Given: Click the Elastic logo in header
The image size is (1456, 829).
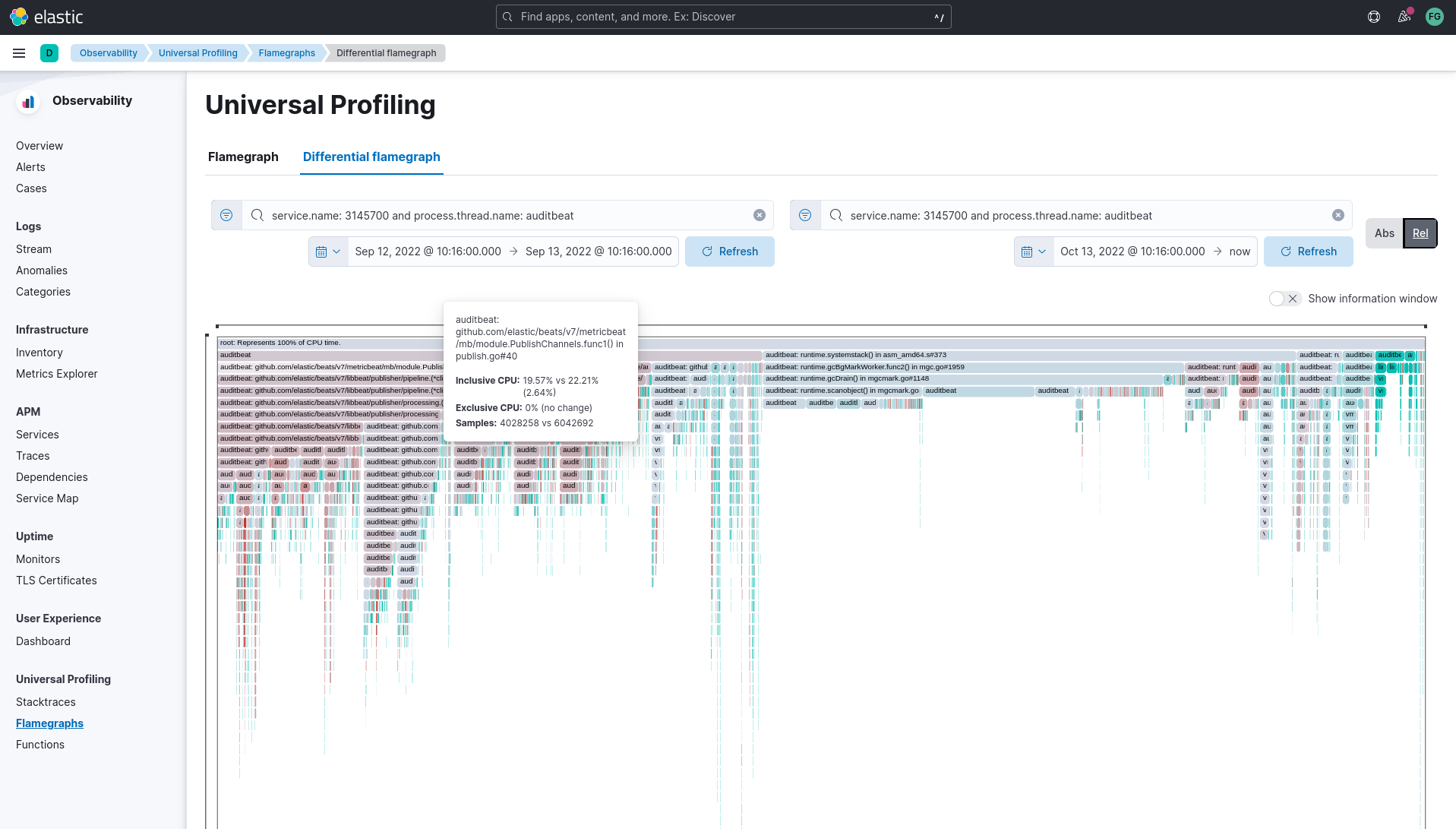Looking at the screenshot, I should click(46, 17).
